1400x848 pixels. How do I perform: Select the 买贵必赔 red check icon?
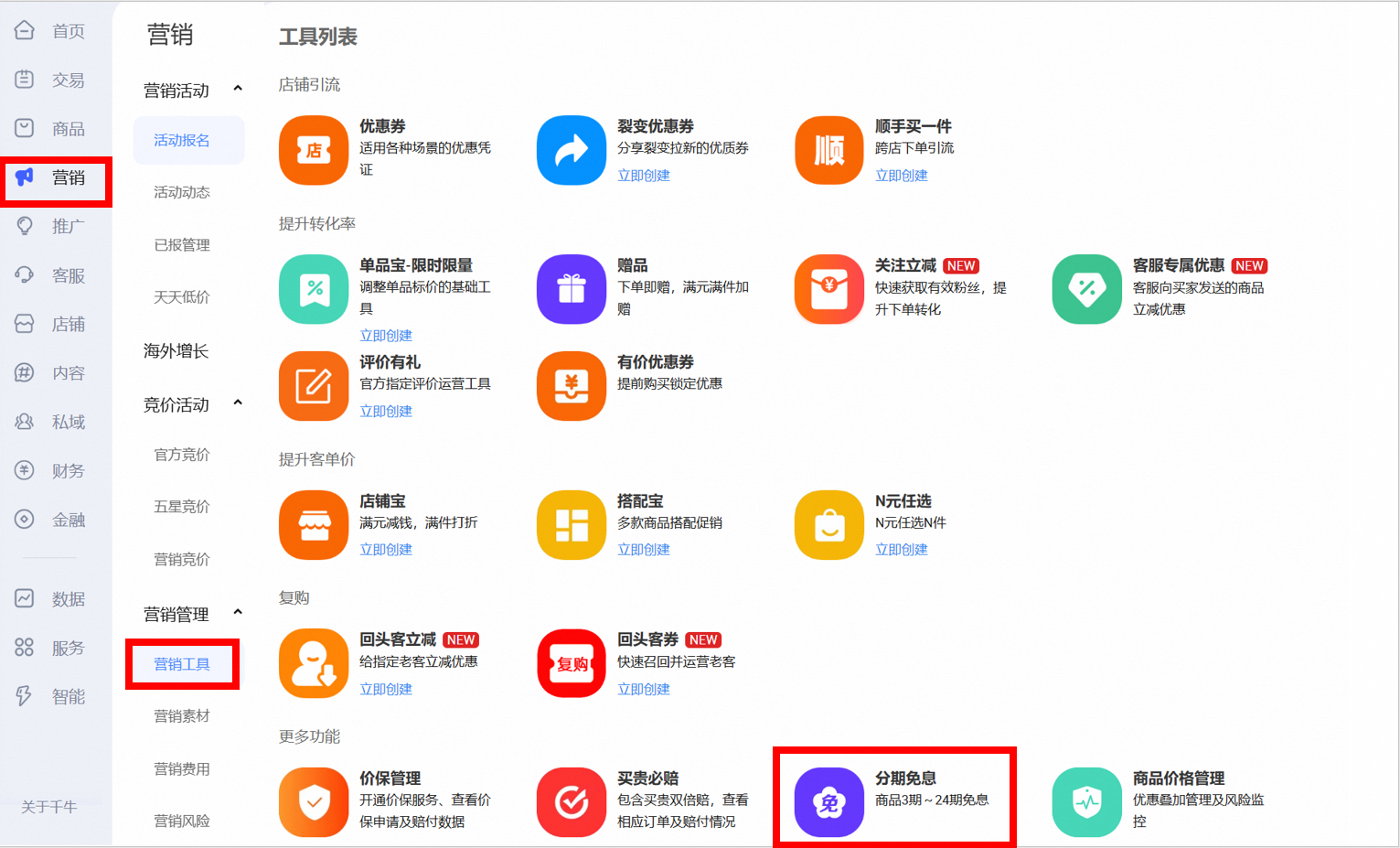point(572,802)
